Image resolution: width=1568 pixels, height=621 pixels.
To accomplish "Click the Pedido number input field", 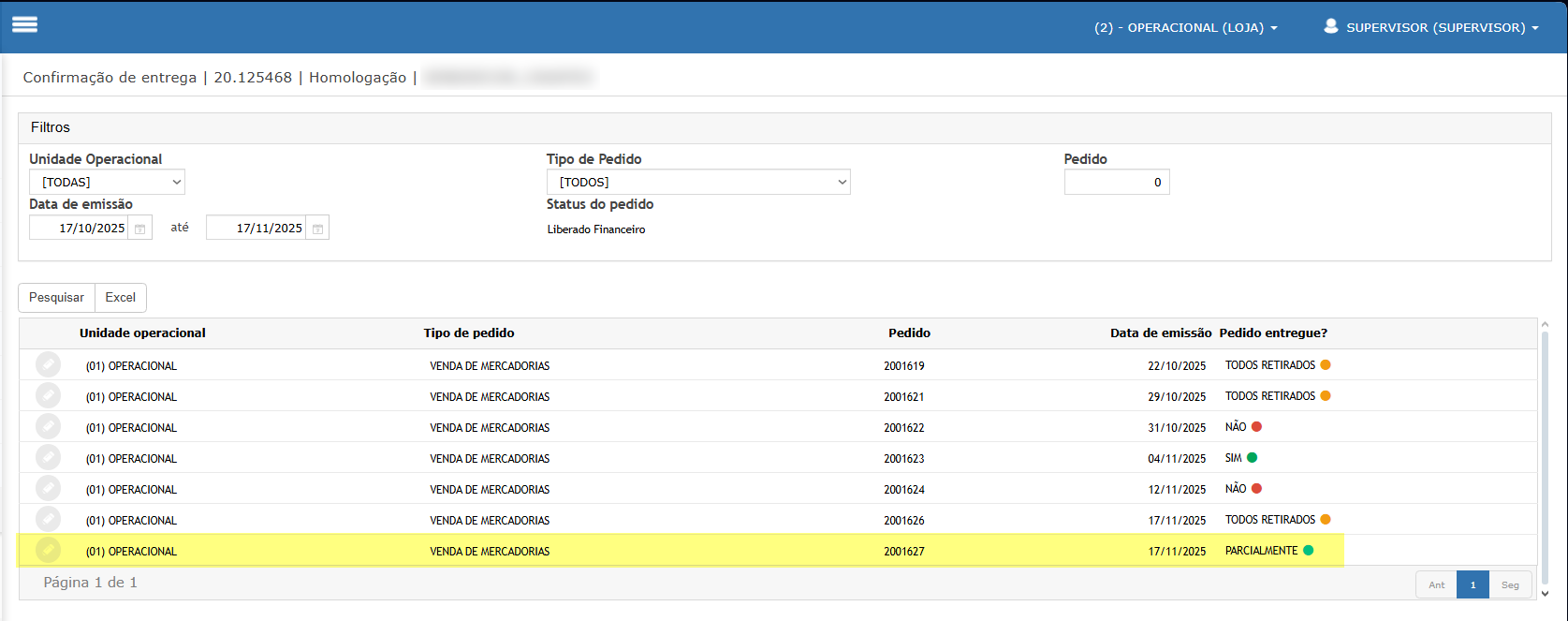I will pos(1116,182).
